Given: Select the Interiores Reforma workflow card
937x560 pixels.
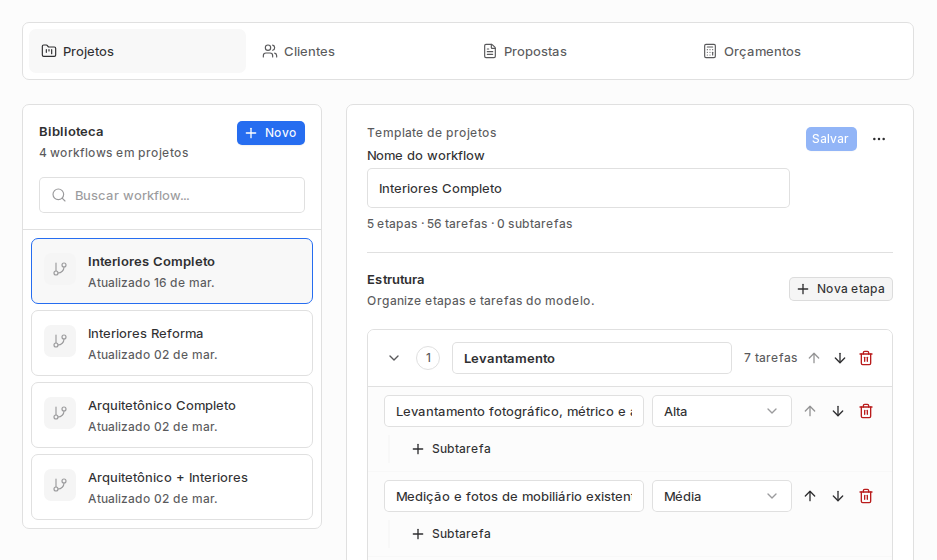Looking at the screenshot, I should pyautogui.click(x=172, y=343).
